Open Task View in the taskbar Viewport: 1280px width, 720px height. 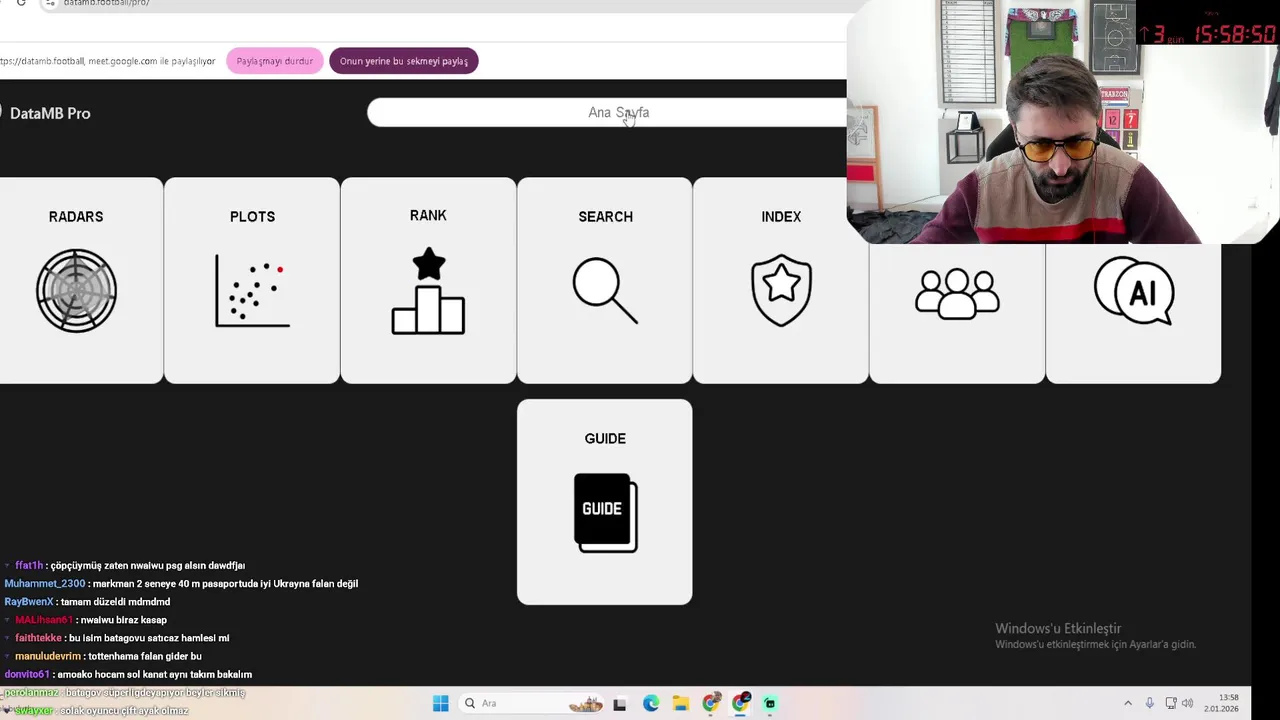click(x=619, y=703)
